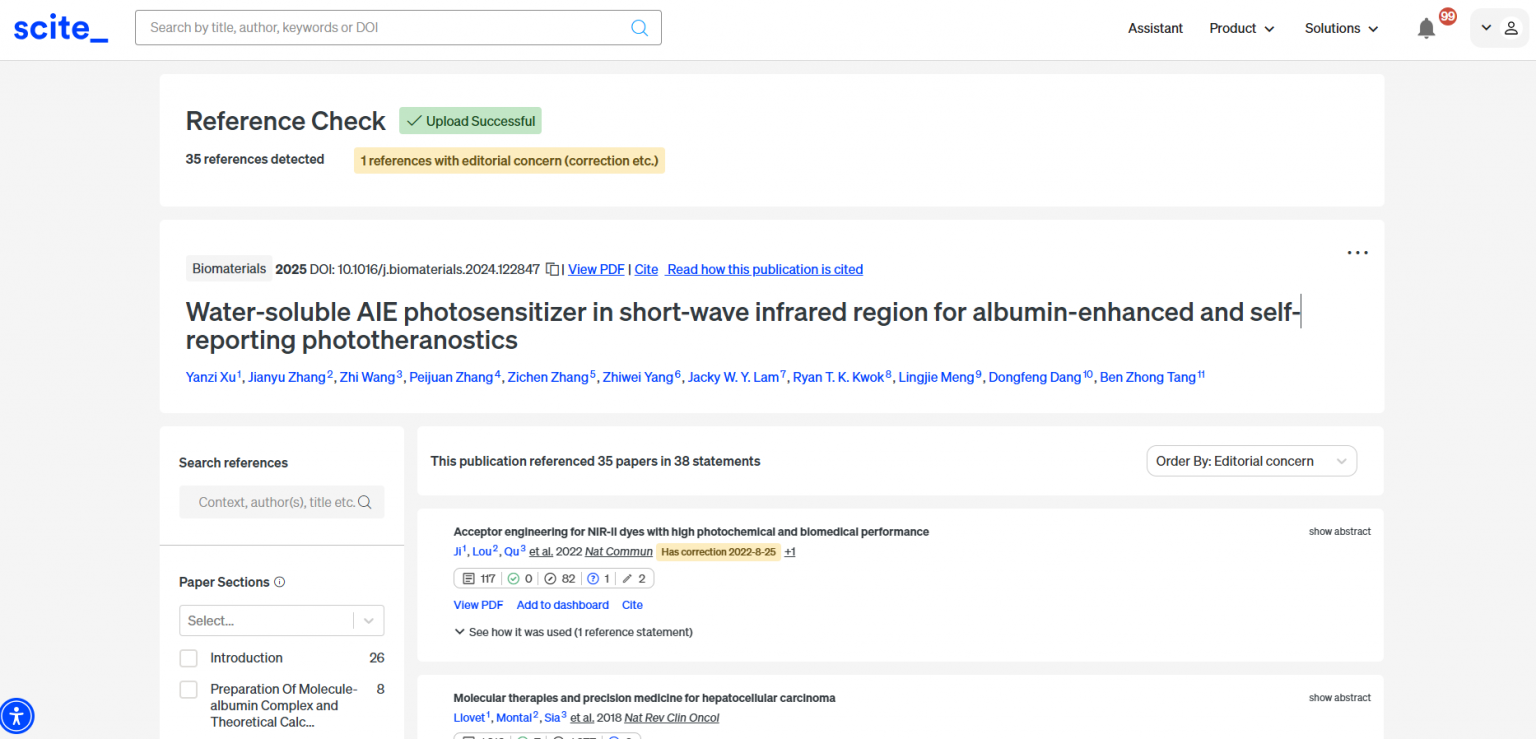Click Read how this publication is cited
Image resolution: width=1536 pixels, height=739 pixels.
[764, 269]
